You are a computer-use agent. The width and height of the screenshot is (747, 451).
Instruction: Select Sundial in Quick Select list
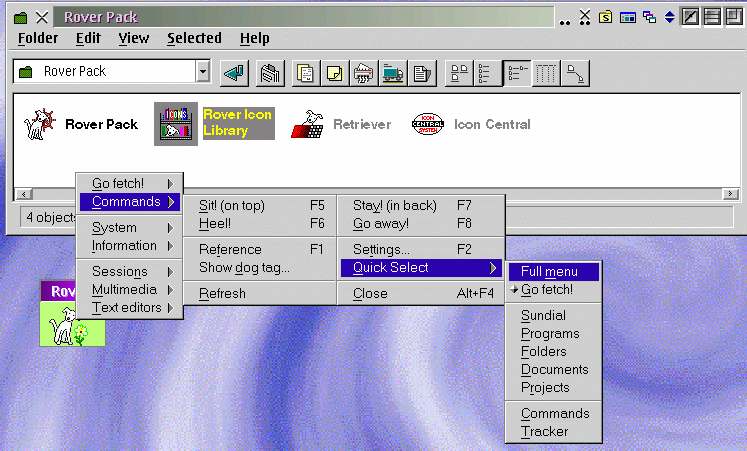[x=554, y=315]
